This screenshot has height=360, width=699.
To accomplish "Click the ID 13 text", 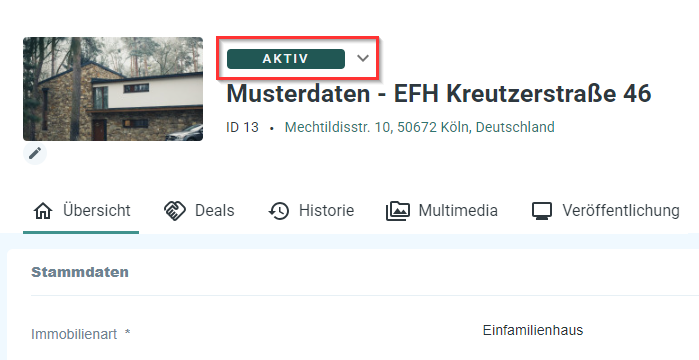I will click(x=242, y=127).
